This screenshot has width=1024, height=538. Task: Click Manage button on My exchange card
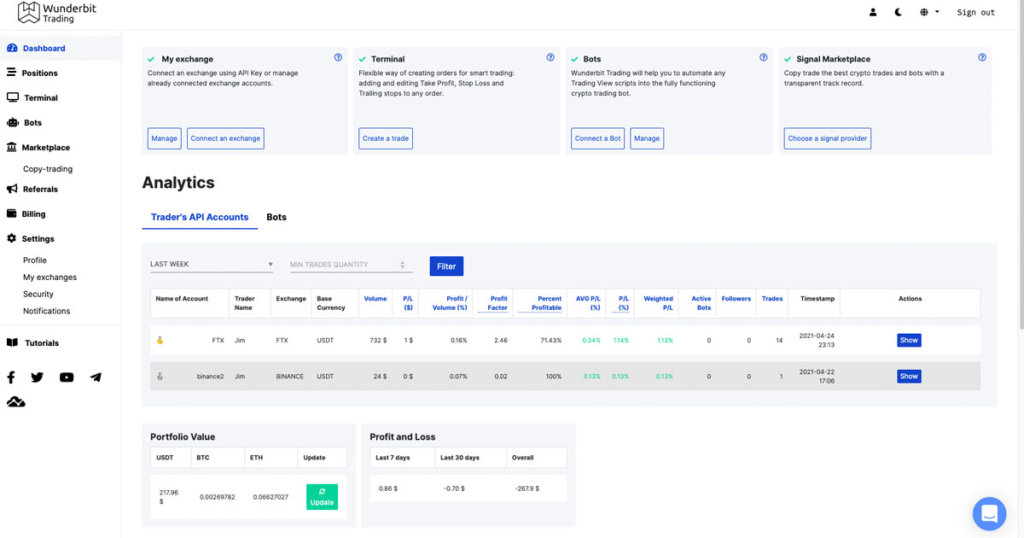point(164,138)
